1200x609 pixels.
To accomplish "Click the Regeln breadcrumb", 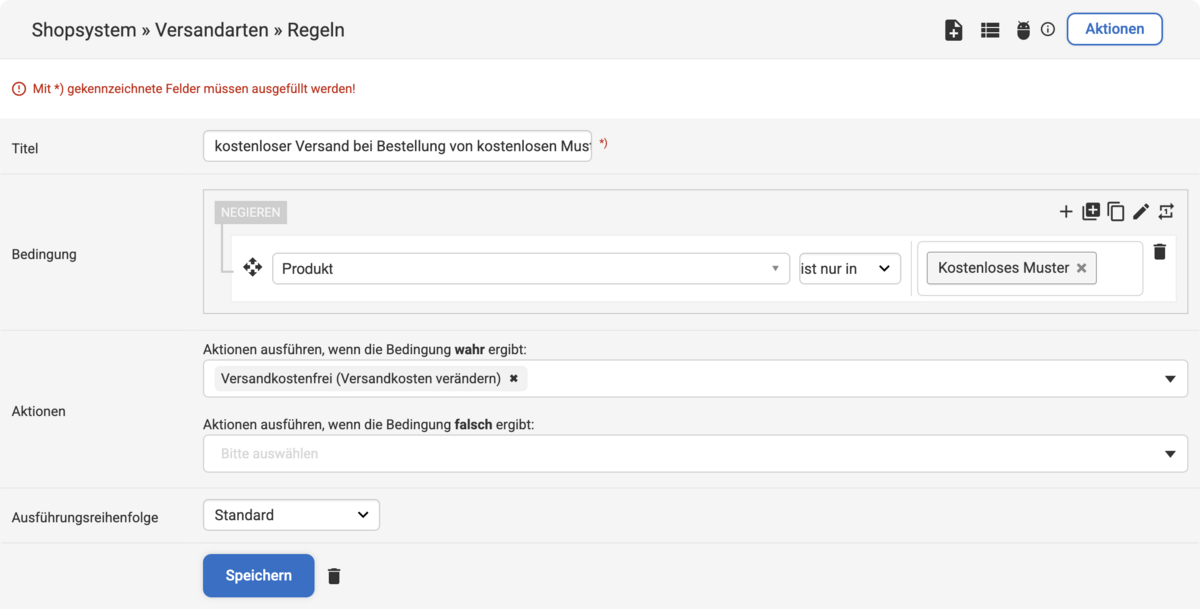I will click(316, 30).
